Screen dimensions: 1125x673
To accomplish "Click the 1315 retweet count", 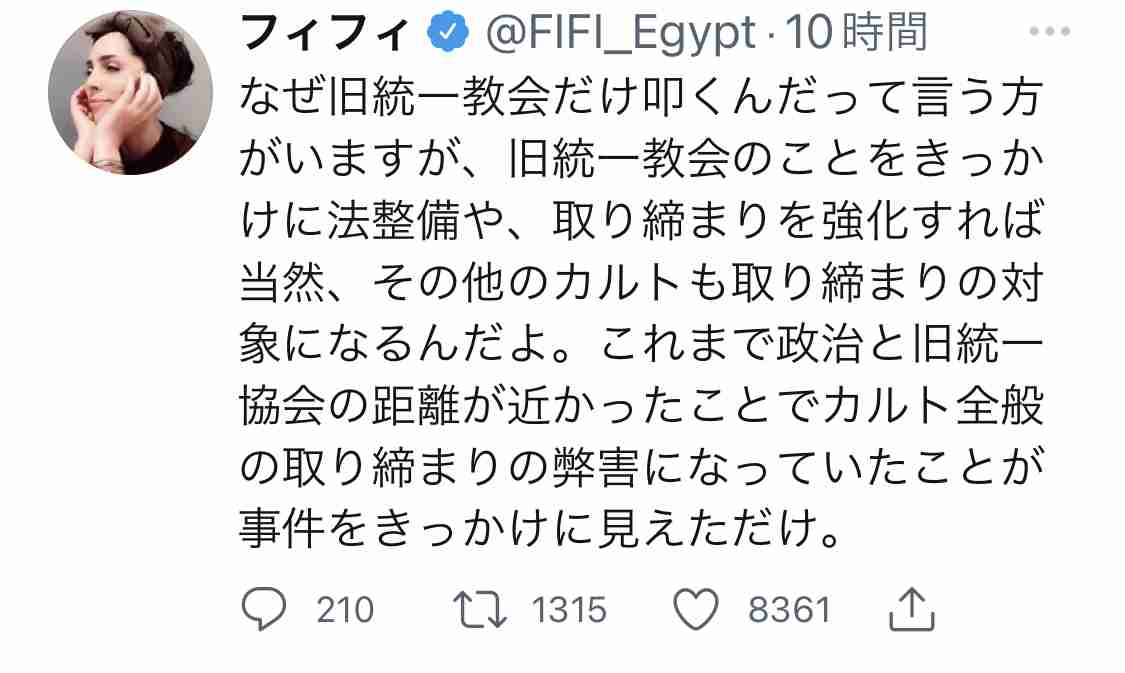I will 569,609.
